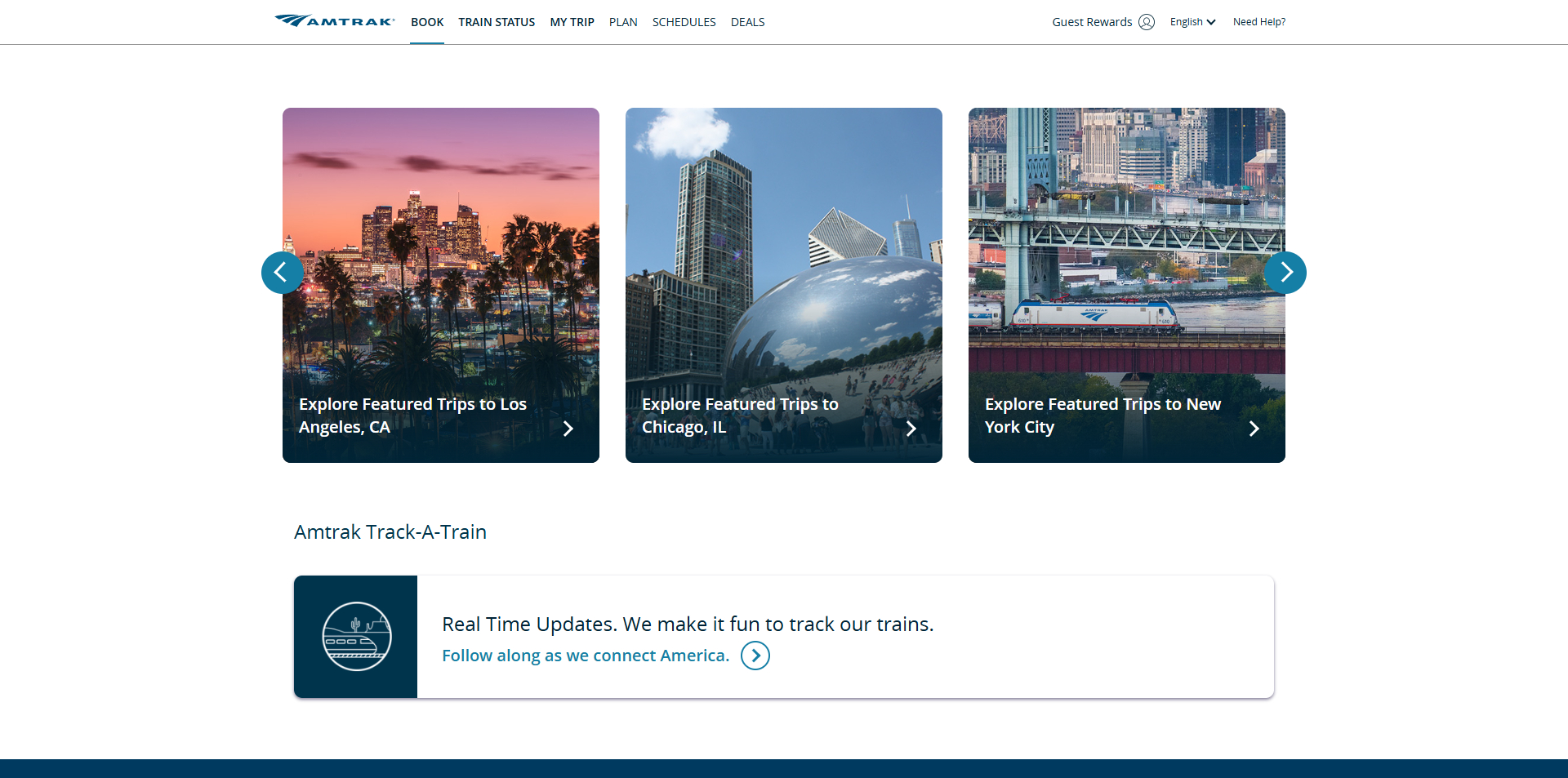View SCHEDULES from the navigation bar
Viewport: 1568px width, 778px height.
[684, 22]
